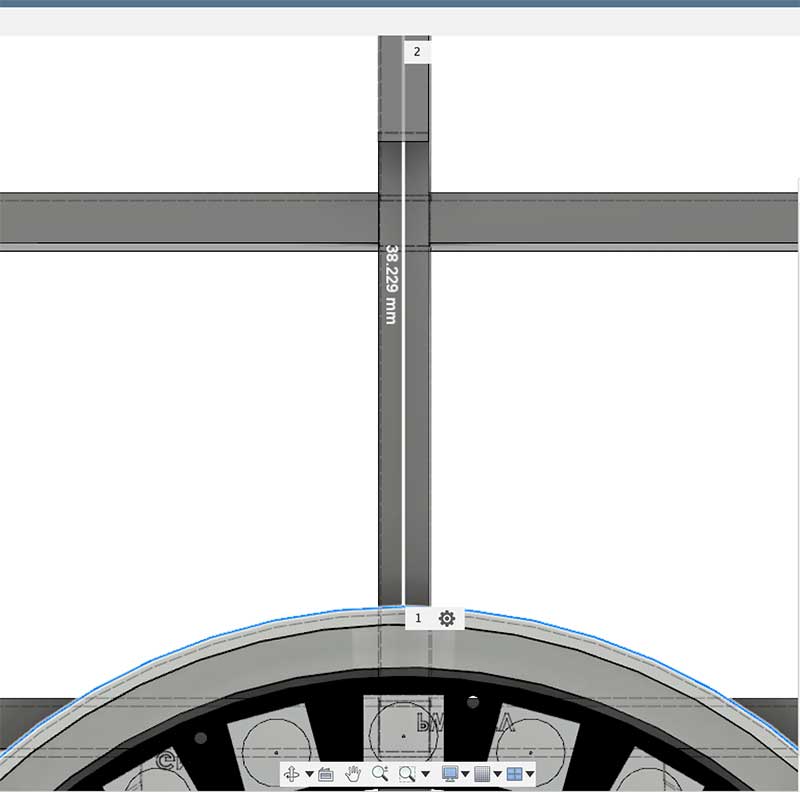800x792 pixels.
Task: Open measurement settings gear near point 1
Action: click(447, 618)
